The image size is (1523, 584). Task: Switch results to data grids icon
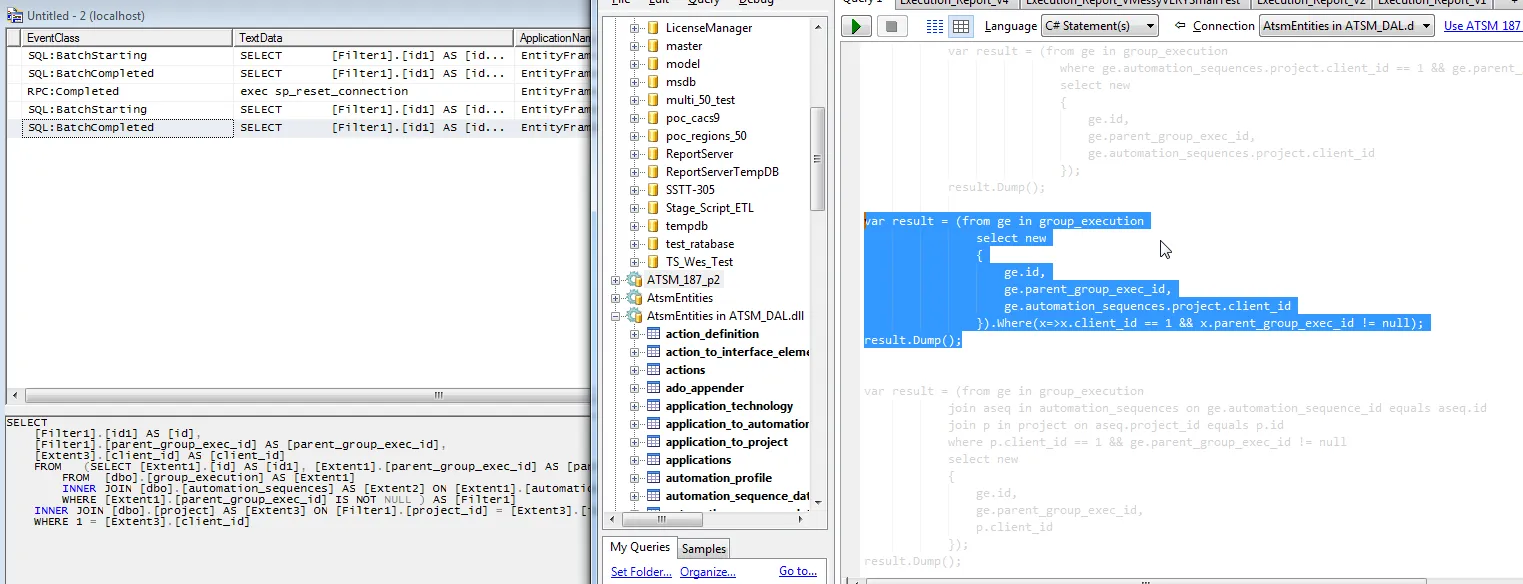(x=960, y=26)
